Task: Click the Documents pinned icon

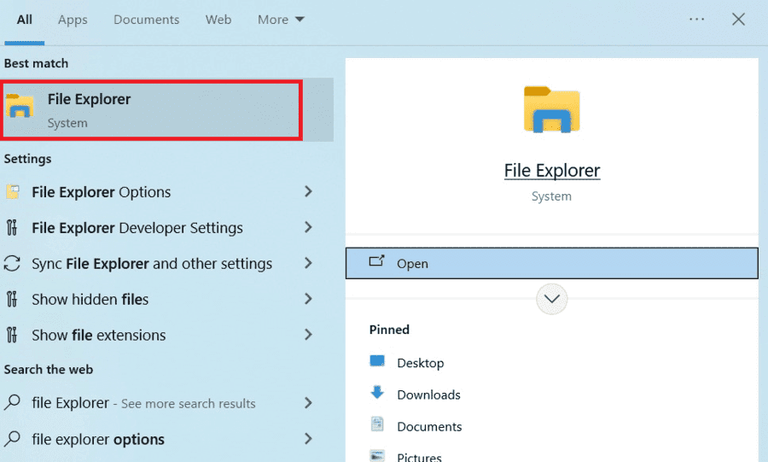Action: (377, 424)
